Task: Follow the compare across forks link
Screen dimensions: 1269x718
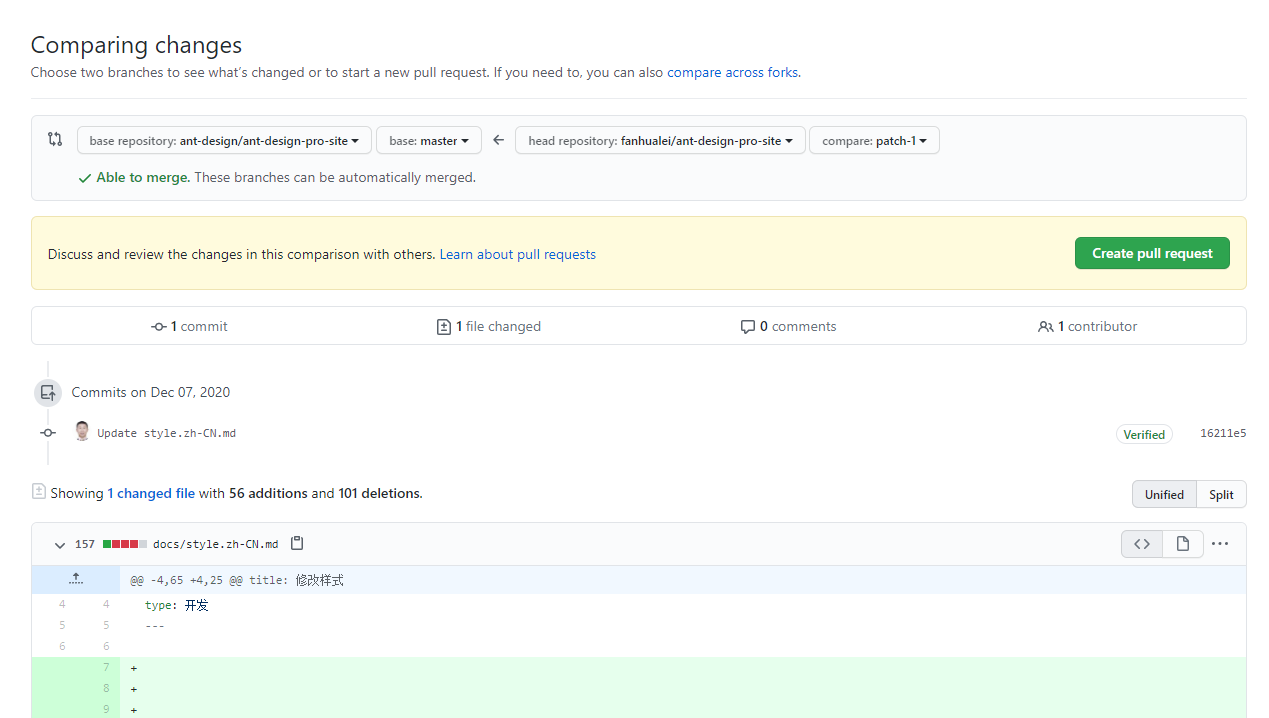Action: point(732,72)
